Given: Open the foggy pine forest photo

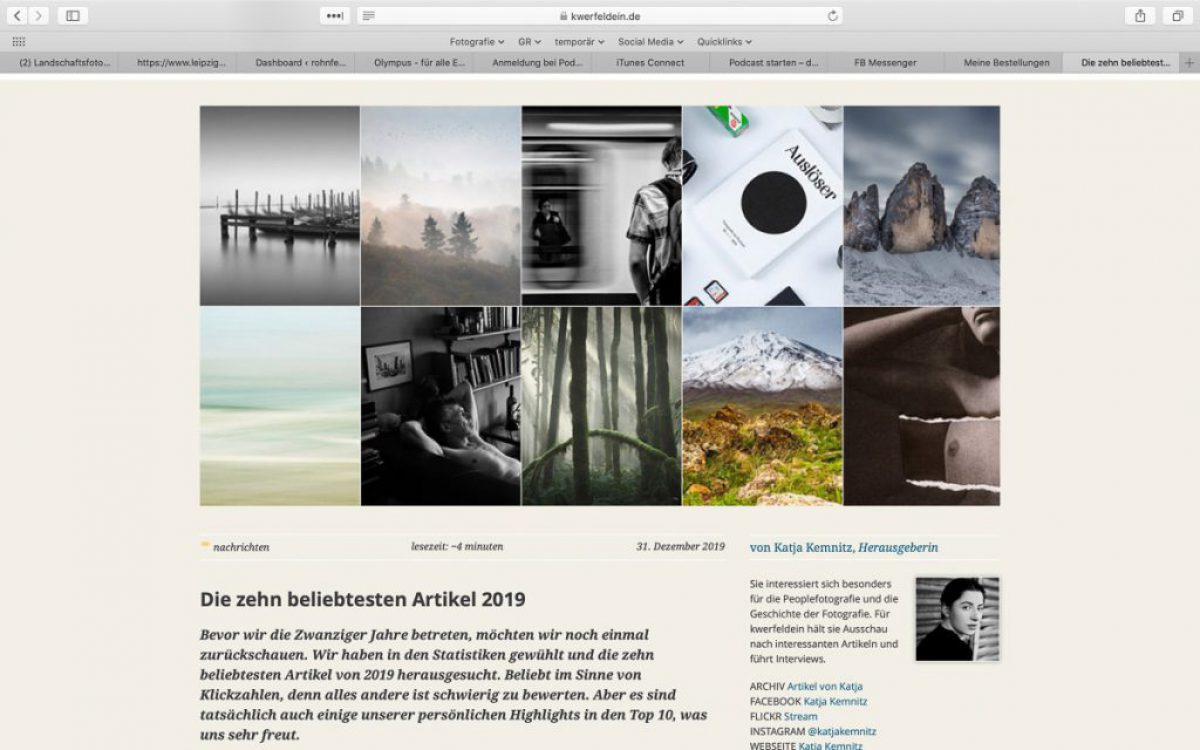Looking at the screenshot, I should [441, 206].
